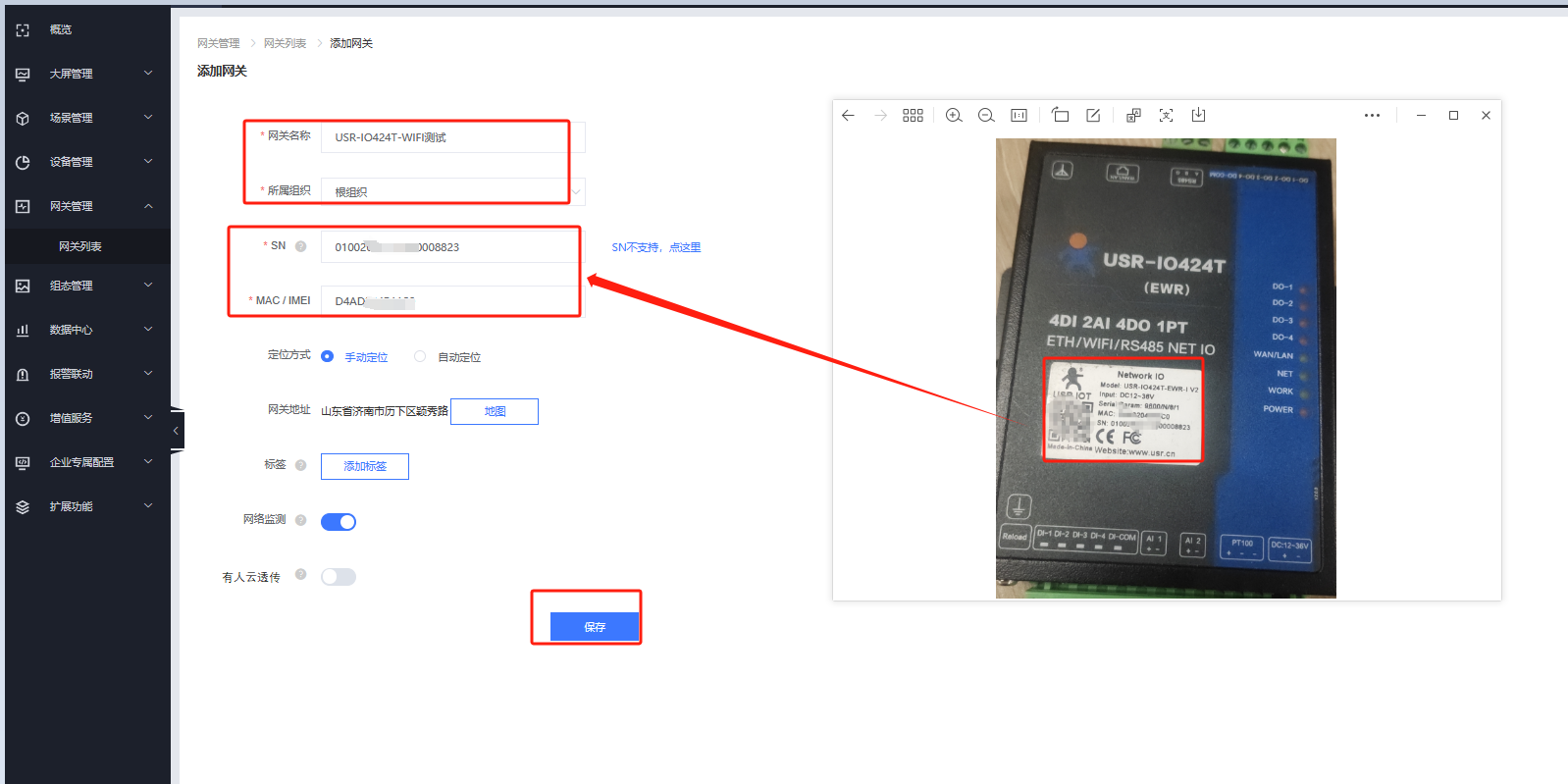Click the 扩展功能 layers icon
Screen dimensions: 1568x784
click(23, 507)
